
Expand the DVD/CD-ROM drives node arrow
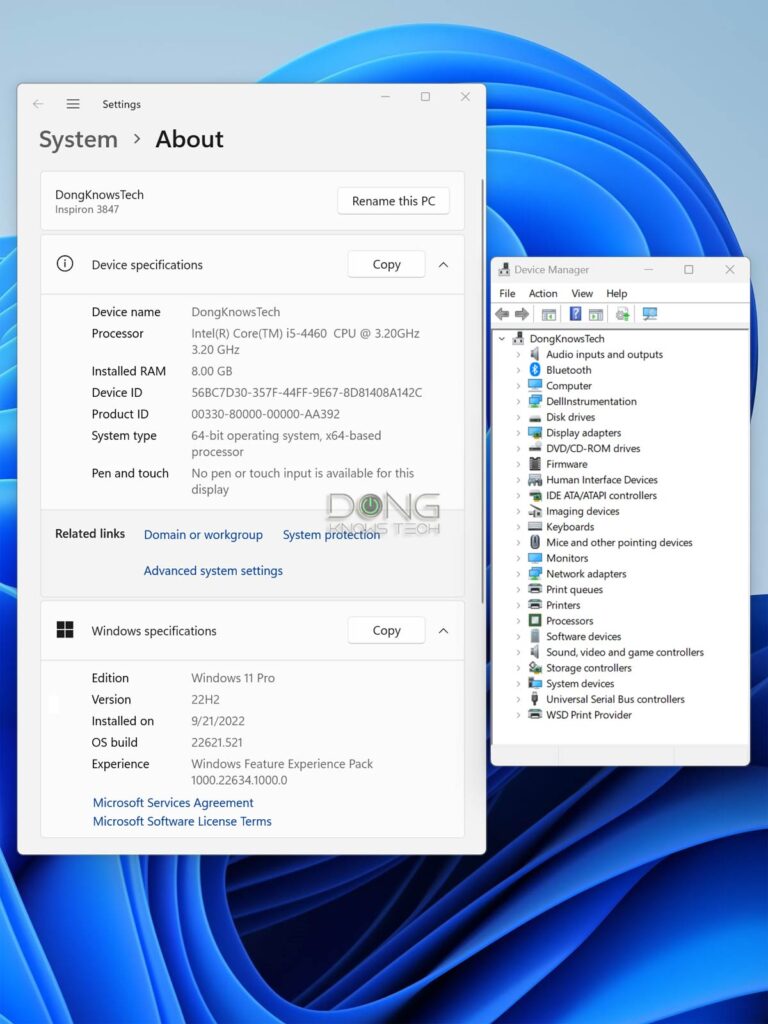[518, 448]
